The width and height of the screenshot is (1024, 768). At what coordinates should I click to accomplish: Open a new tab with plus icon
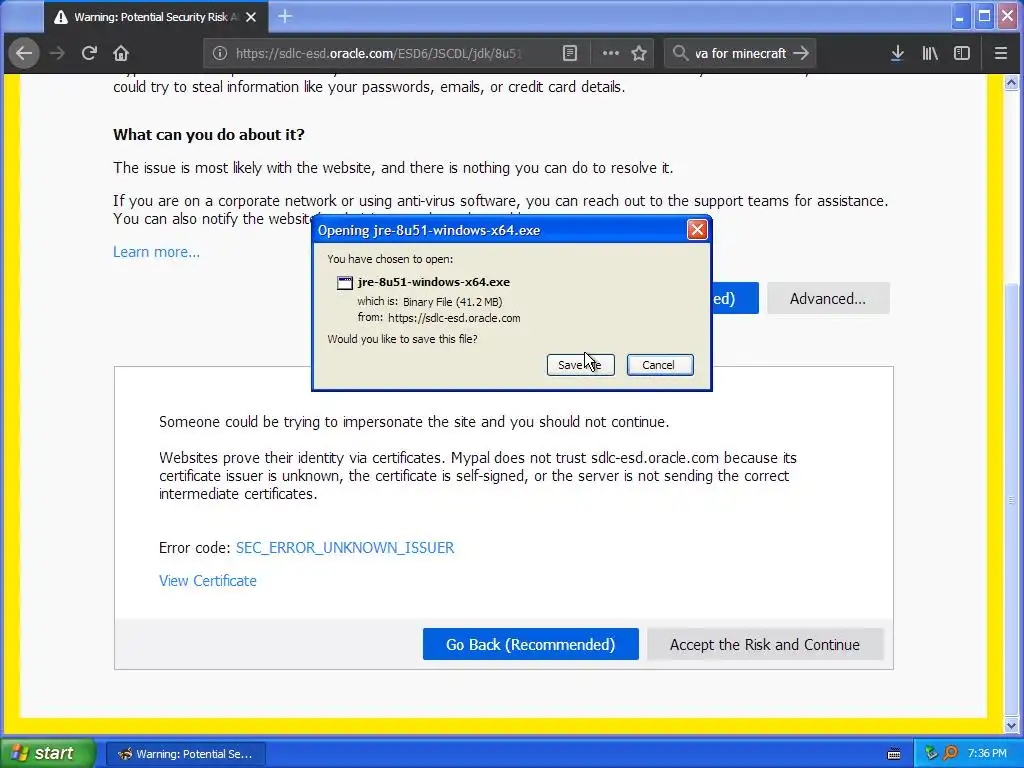coord(285,16)
